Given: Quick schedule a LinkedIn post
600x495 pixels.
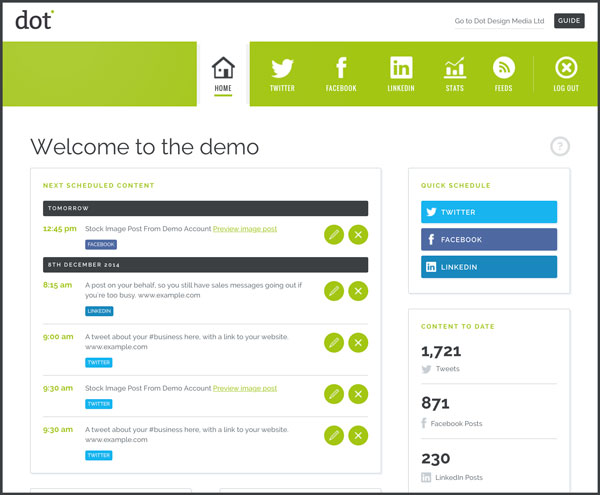Looking at the screenshot, I should pos(489,267).
